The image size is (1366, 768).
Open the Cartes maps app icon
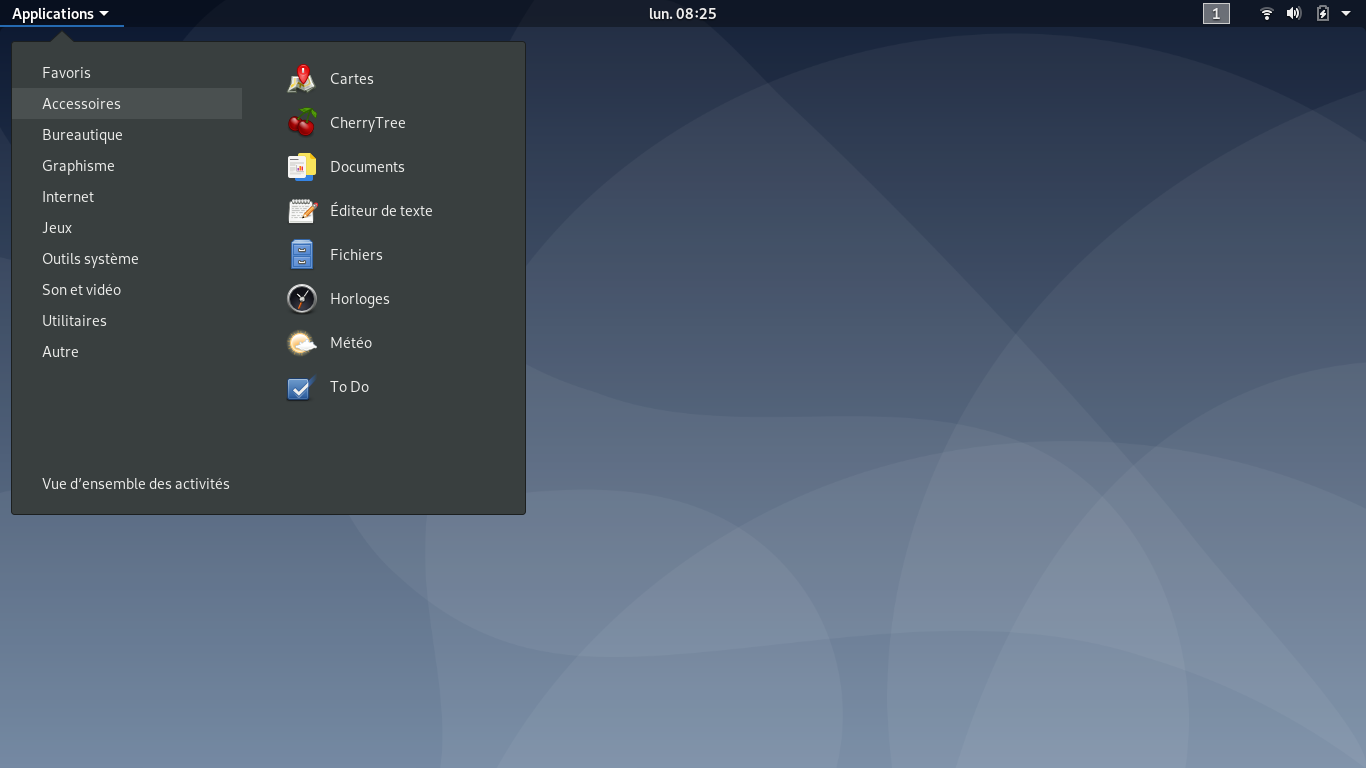tap(302, 79)
